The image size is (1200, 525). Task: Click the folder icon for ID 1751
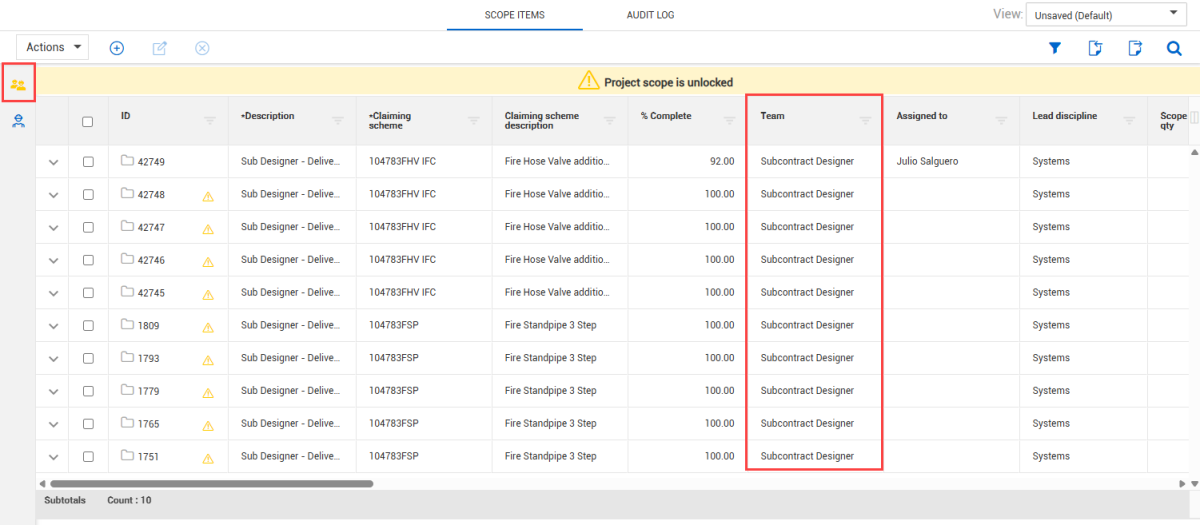(x=127, y=456)
